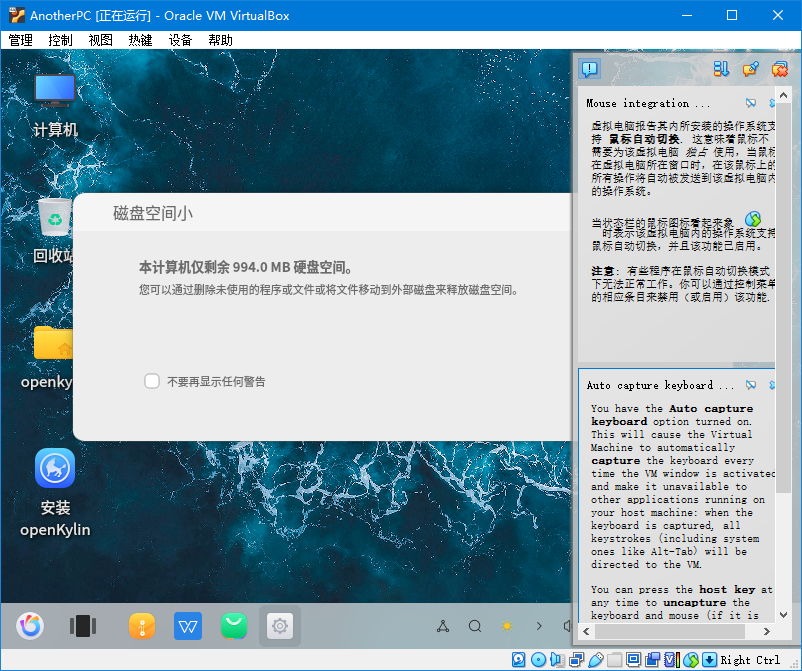This screenshot has width=802, height=671.
Task: Expand the tray with the chevron arrow
Action: [x=539, y=626]
